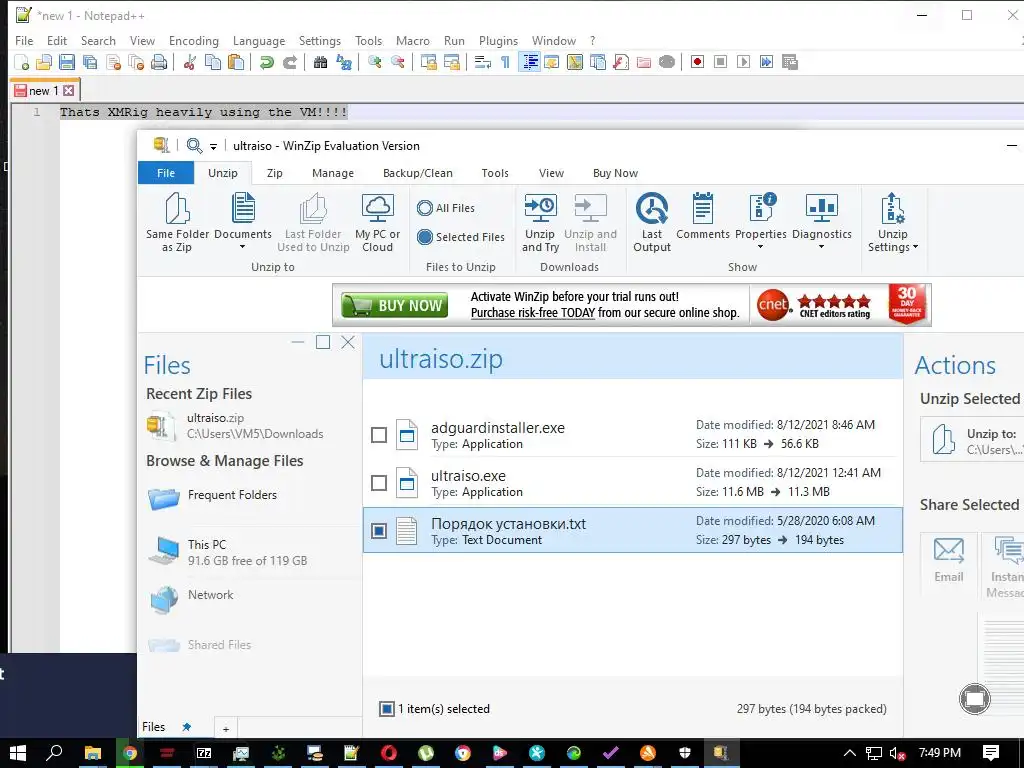Uncheck the Порядок установки.txt checkbox

pos(379,531)
